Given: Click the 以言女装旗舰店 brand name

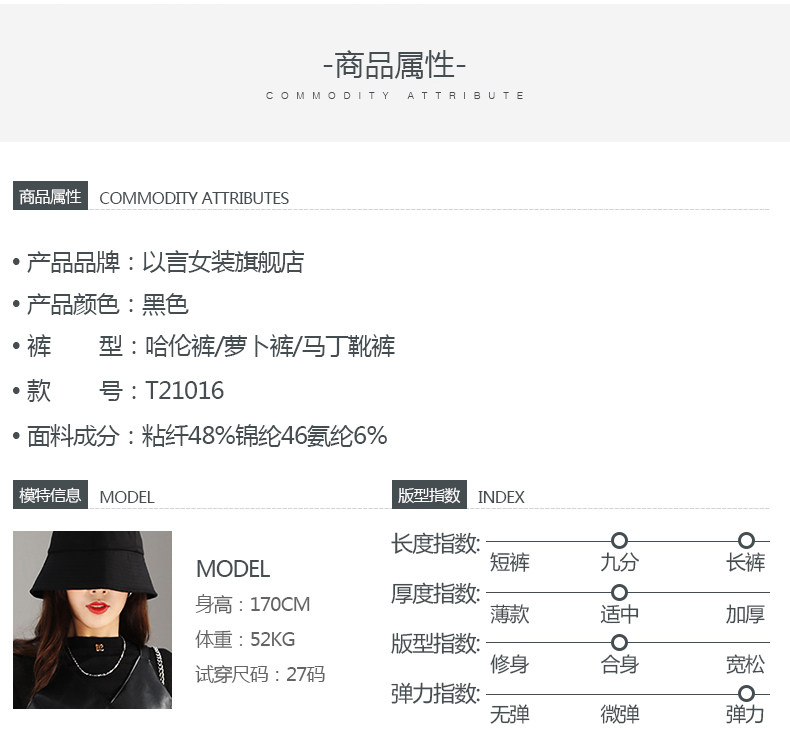Looking at the screenshot, I should pyautogui.click(x=223, y=263).
